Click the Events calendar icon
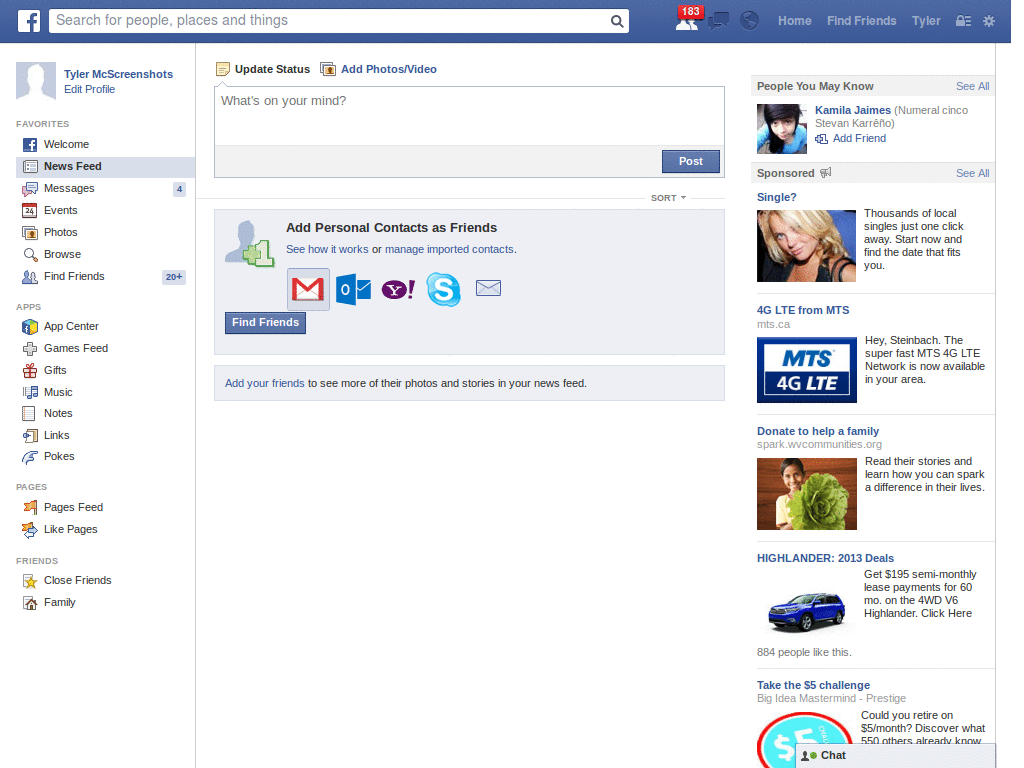Screen dimensions: 1024x768 [x=29, y=210]
